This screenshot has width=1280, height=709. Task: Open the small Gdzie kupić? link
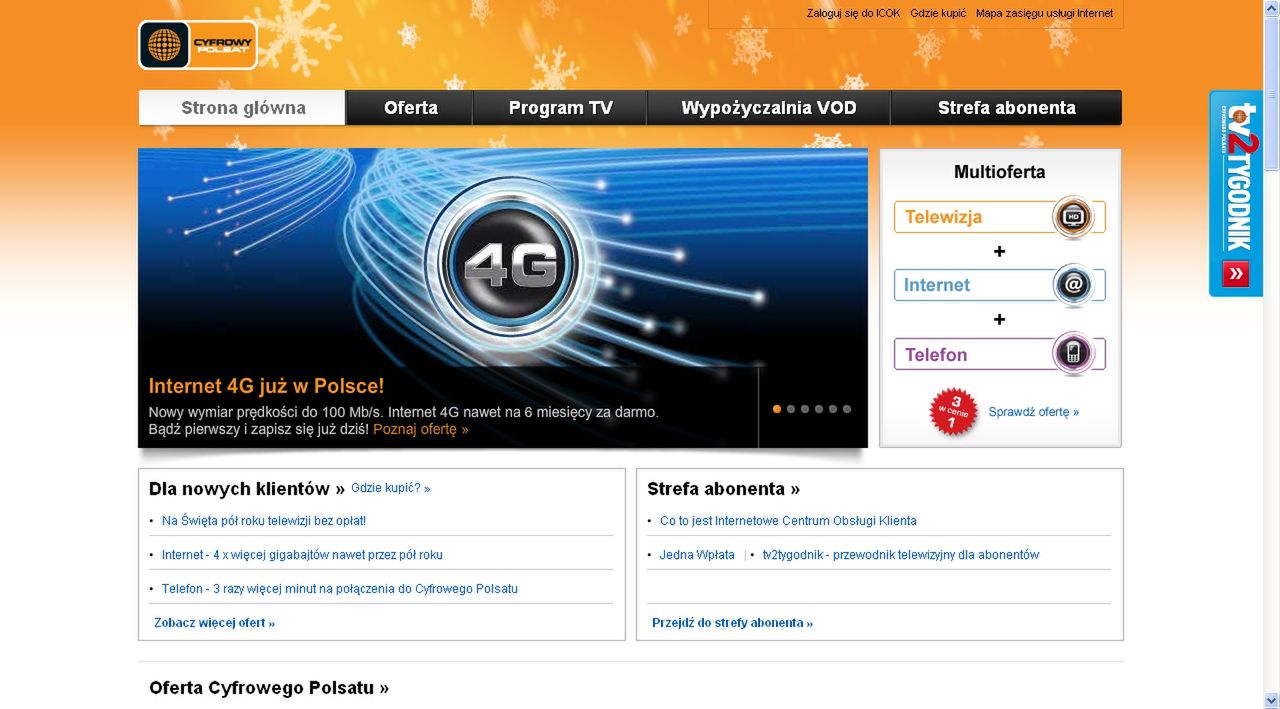coord(390,489)
